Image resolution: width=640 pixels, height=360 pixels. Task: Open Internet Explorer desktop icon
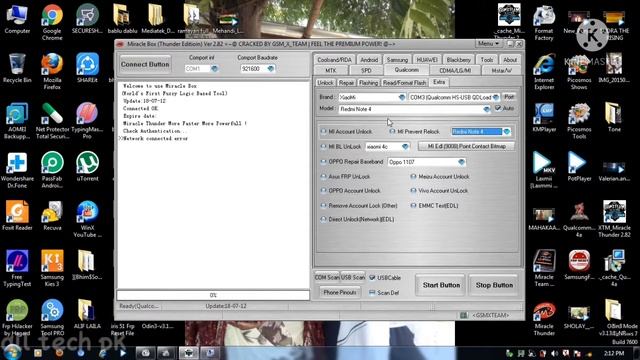544,71
